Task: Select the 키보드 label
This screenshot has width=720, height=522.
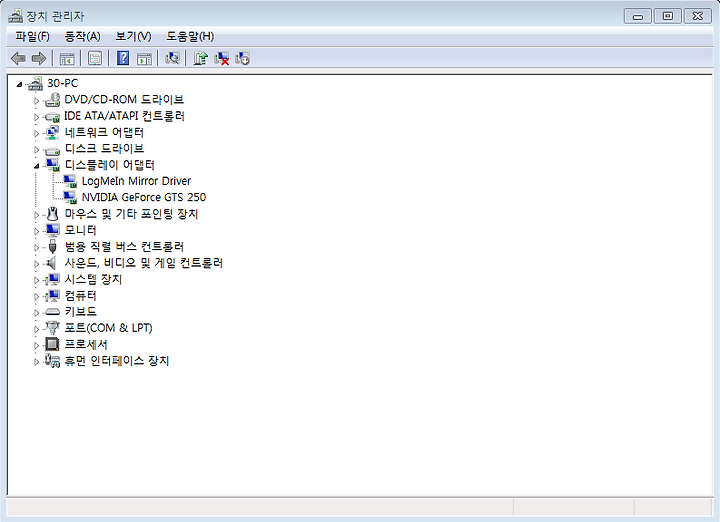Action: [x=81, y=312]
